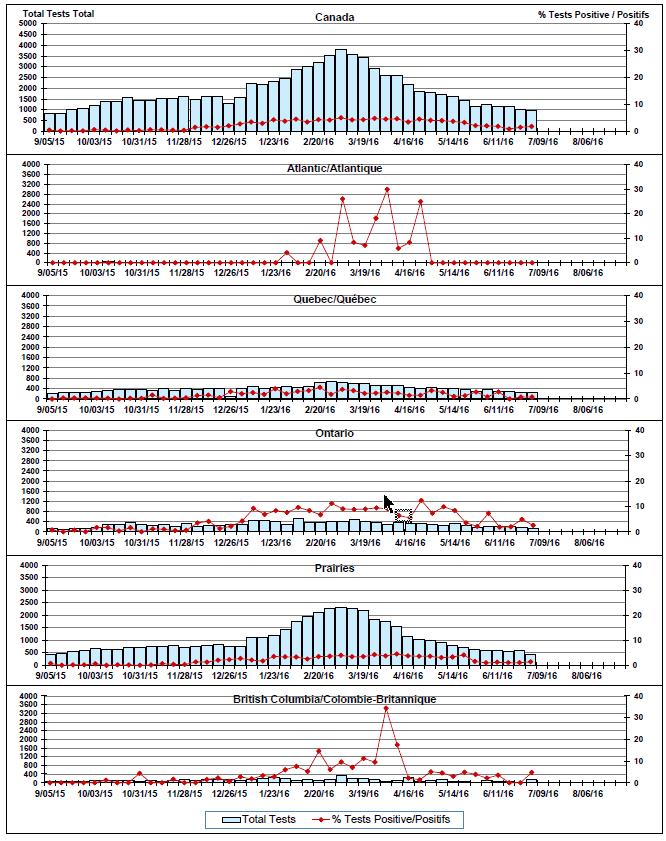The image size is (666, 841).
Task: Click the highest red peak in British Columbia chart
Action: pos(386,708)
